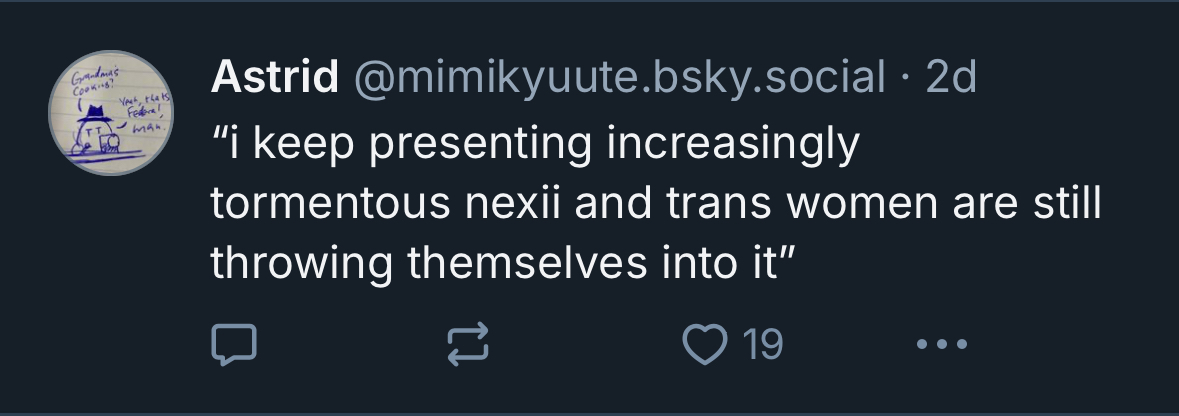Open the reply speech-bubble icon
Viewport: 1179px width, 416px height.
[x=234, y=345]
